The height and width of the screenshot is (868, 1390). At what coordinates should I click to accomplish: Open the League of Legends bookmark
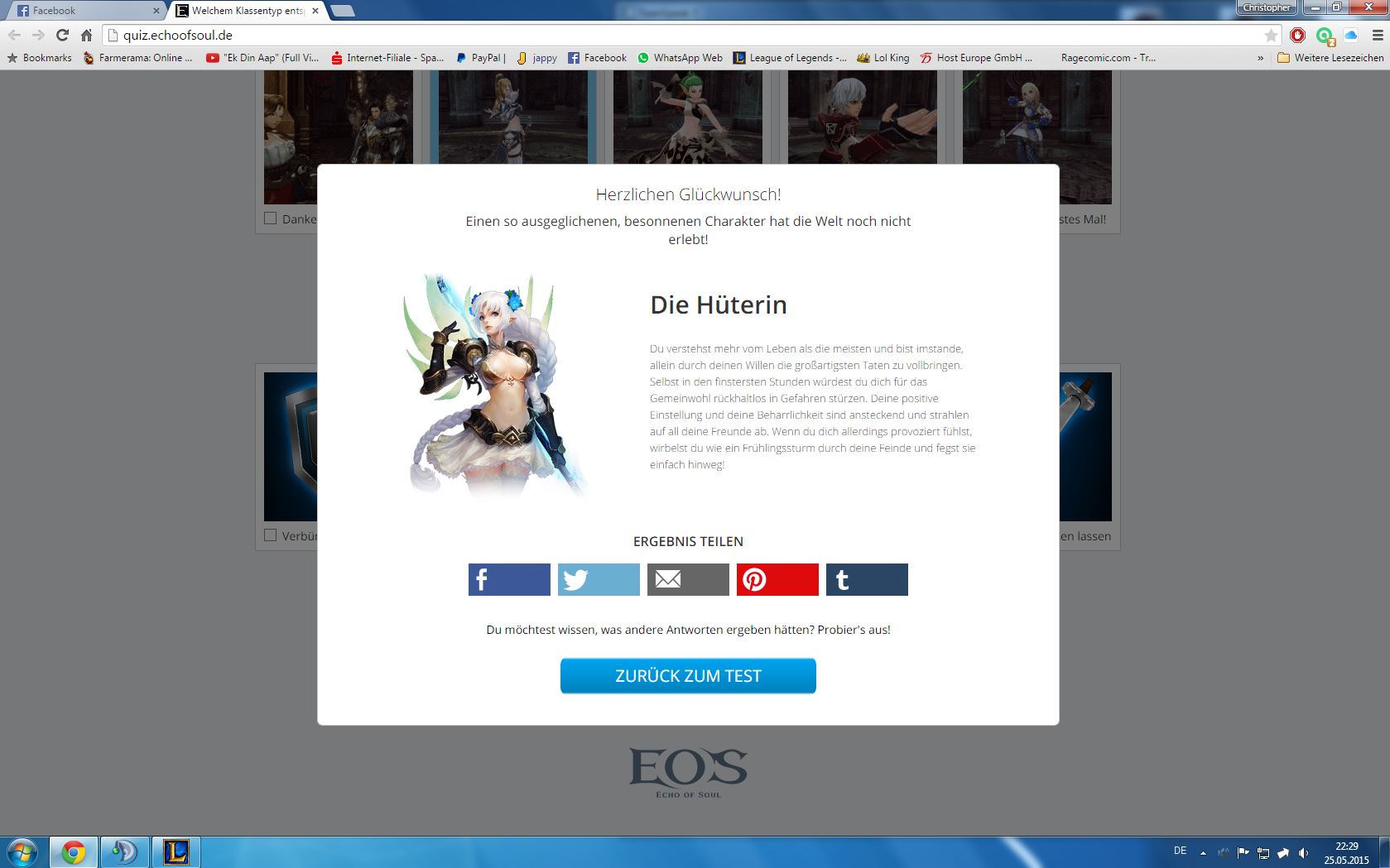[x=790, y=58]
